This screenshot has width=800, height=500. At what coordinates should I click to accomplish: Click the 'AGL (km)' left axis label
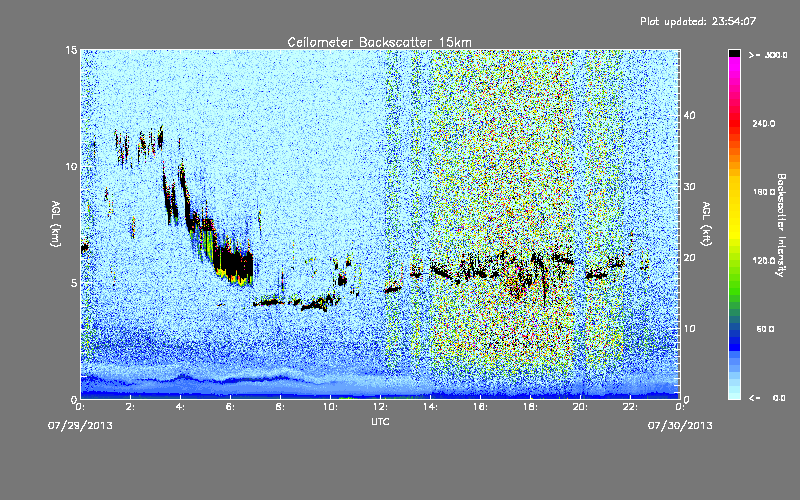[x=56, y=223]
